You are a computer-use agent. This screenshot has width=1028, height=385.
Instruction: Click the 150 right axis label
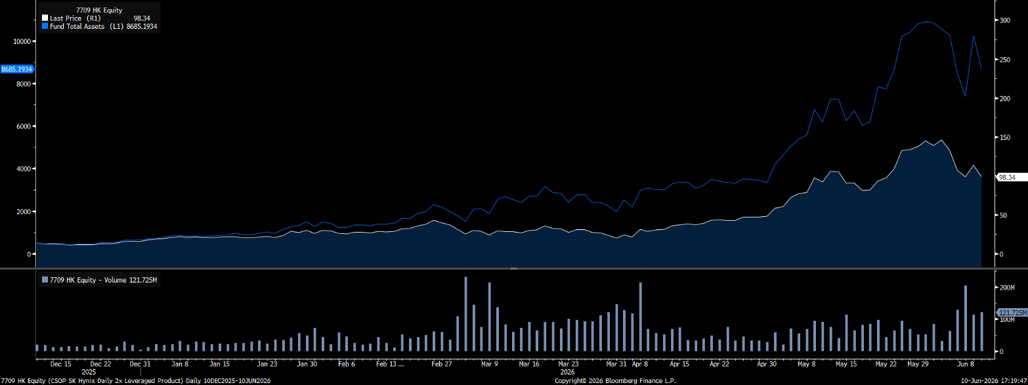[x=1004, y=137]
